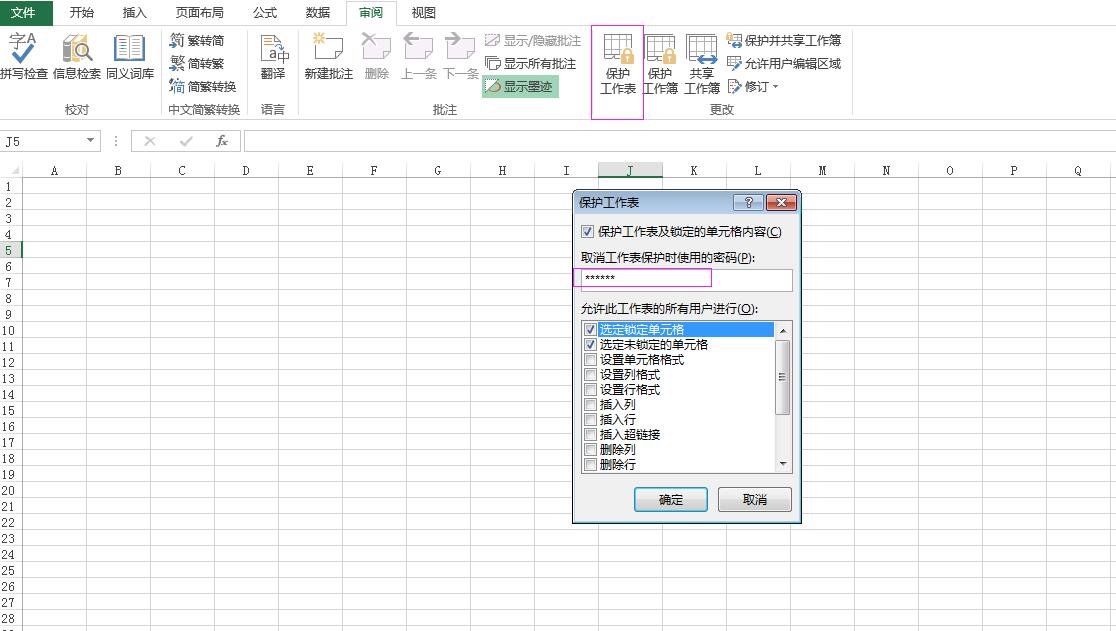
Task: Enable 插入列 checkbox
Action: click(590, 404)
